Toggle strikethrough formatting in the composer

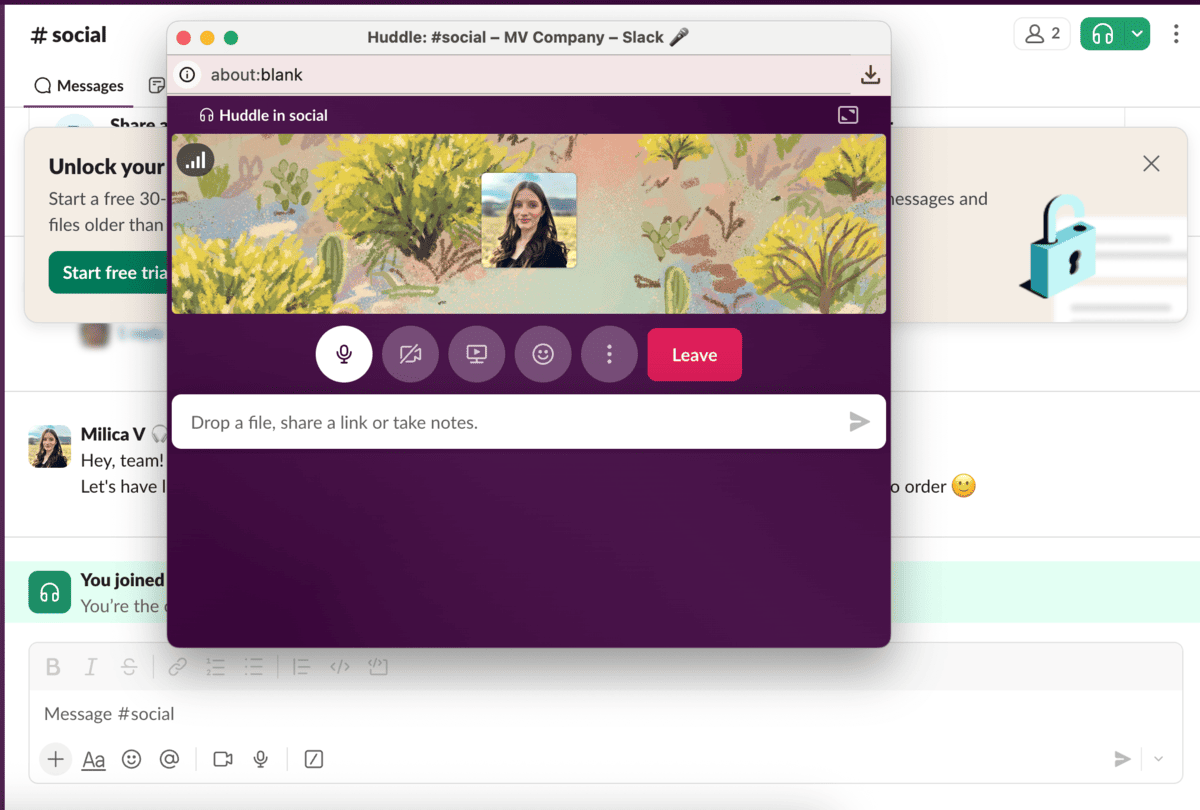(x=128, y=666)
